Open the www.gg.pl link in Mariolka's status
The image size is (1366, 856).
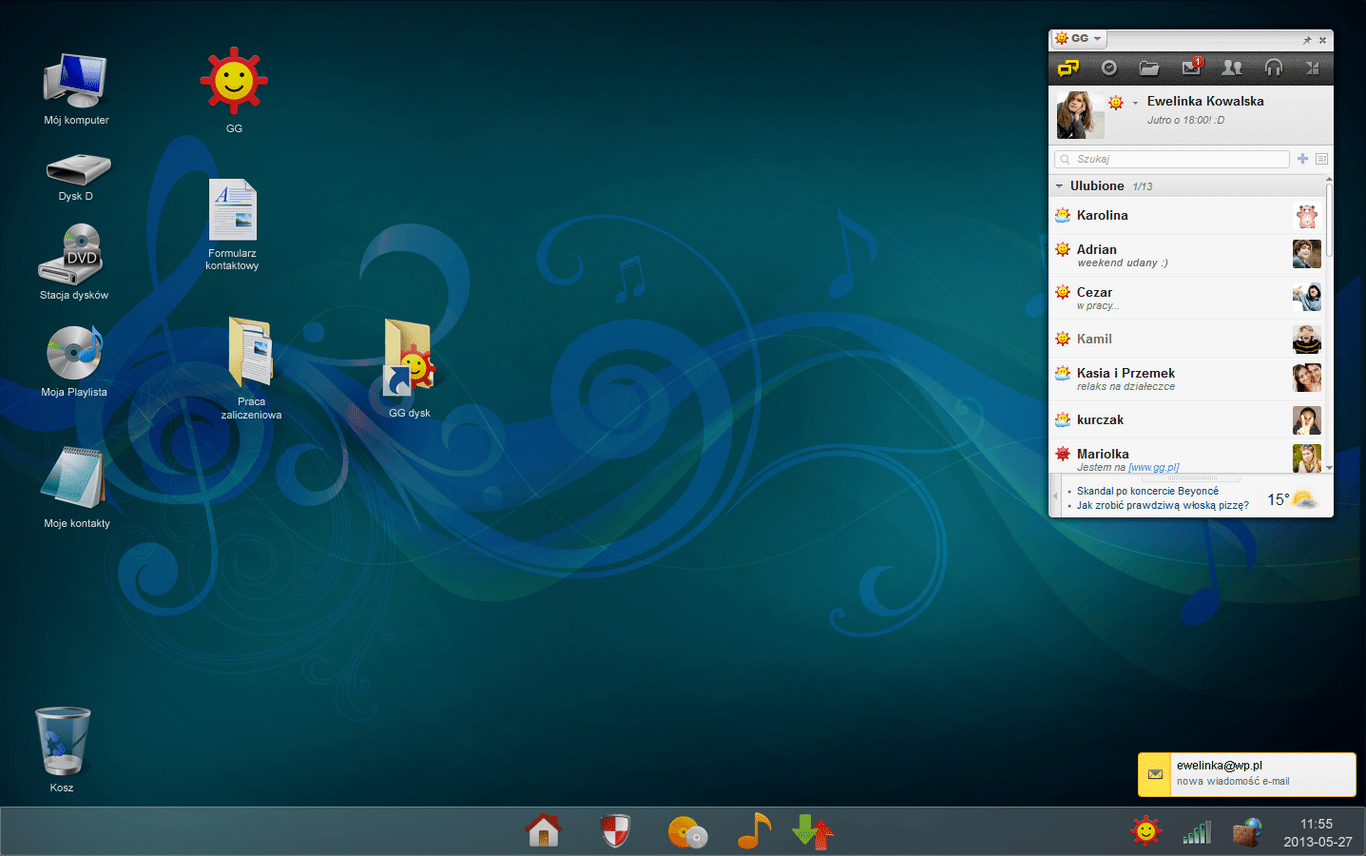tap(1154, 467)
